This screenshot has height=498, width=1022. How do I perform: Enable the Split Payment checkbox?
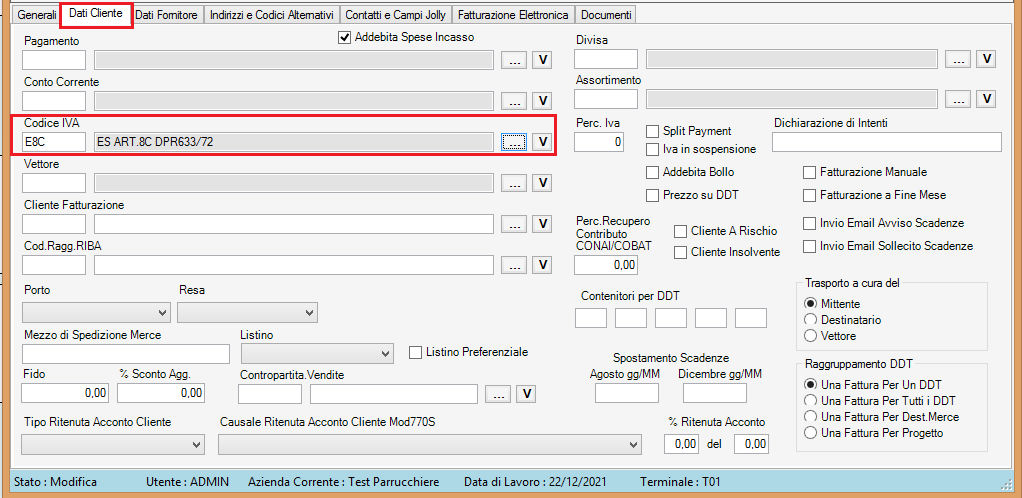coord(653,131)
